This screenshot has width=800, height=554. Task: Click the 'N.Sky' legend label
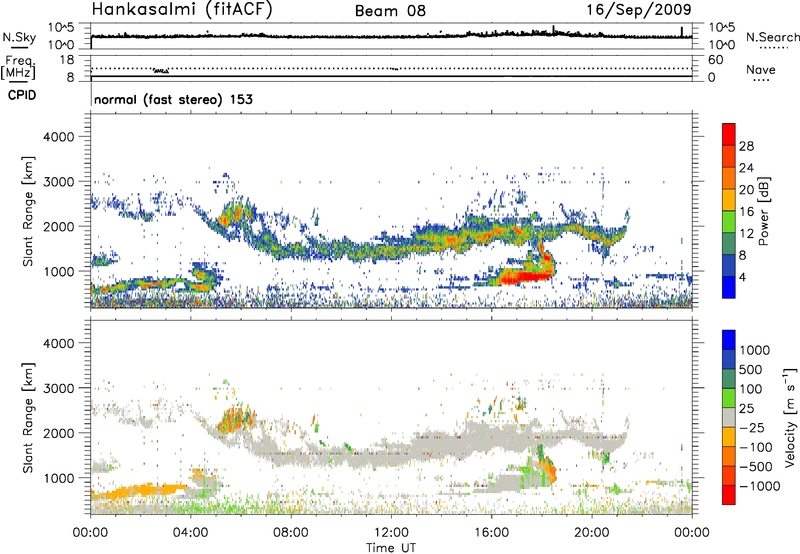coord(19,37)
